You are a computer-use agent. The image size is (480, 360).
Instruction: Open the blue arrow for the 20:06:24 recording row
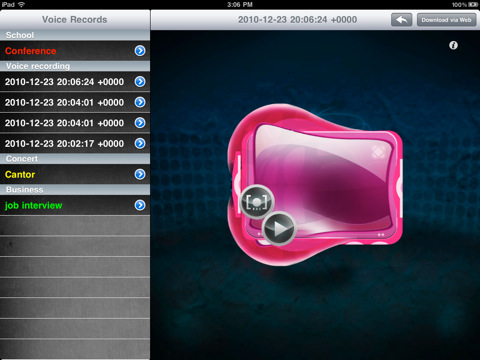point(140,82)
